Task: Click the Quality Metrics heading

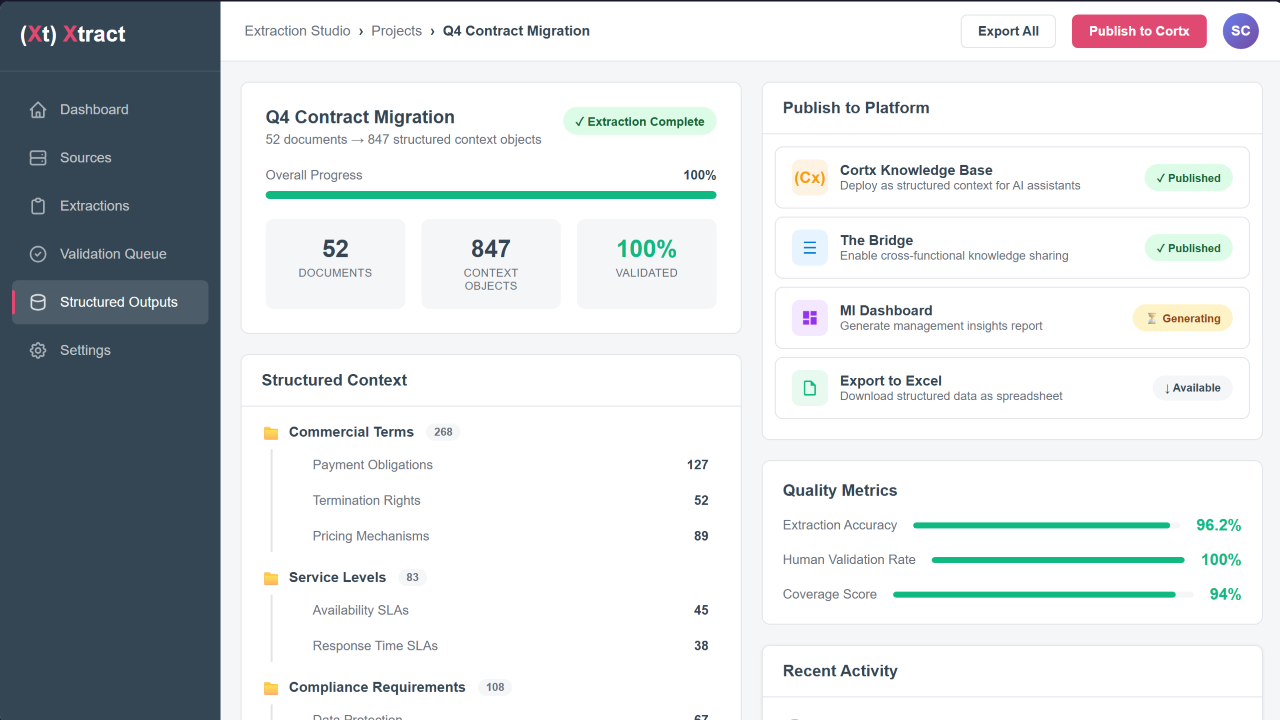Action: click(840, 491)
